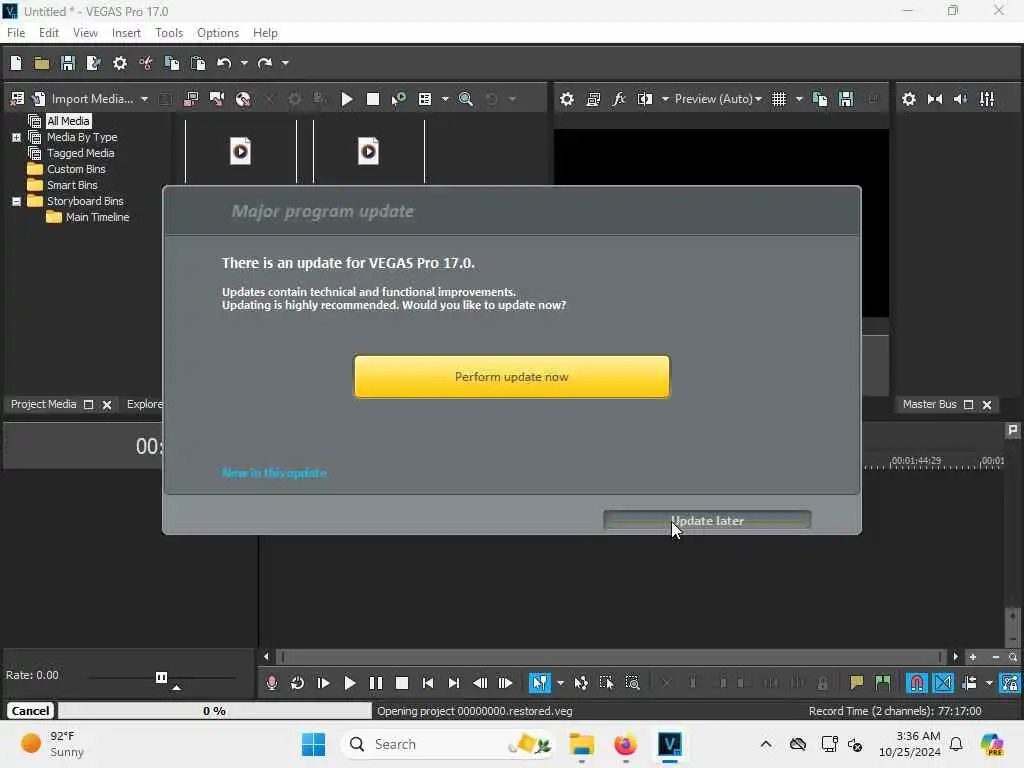Screen dimensions: 1024x768
Task: Click the Paste clipboard icon
Action: pyautogui.click(x=198, y=63)
